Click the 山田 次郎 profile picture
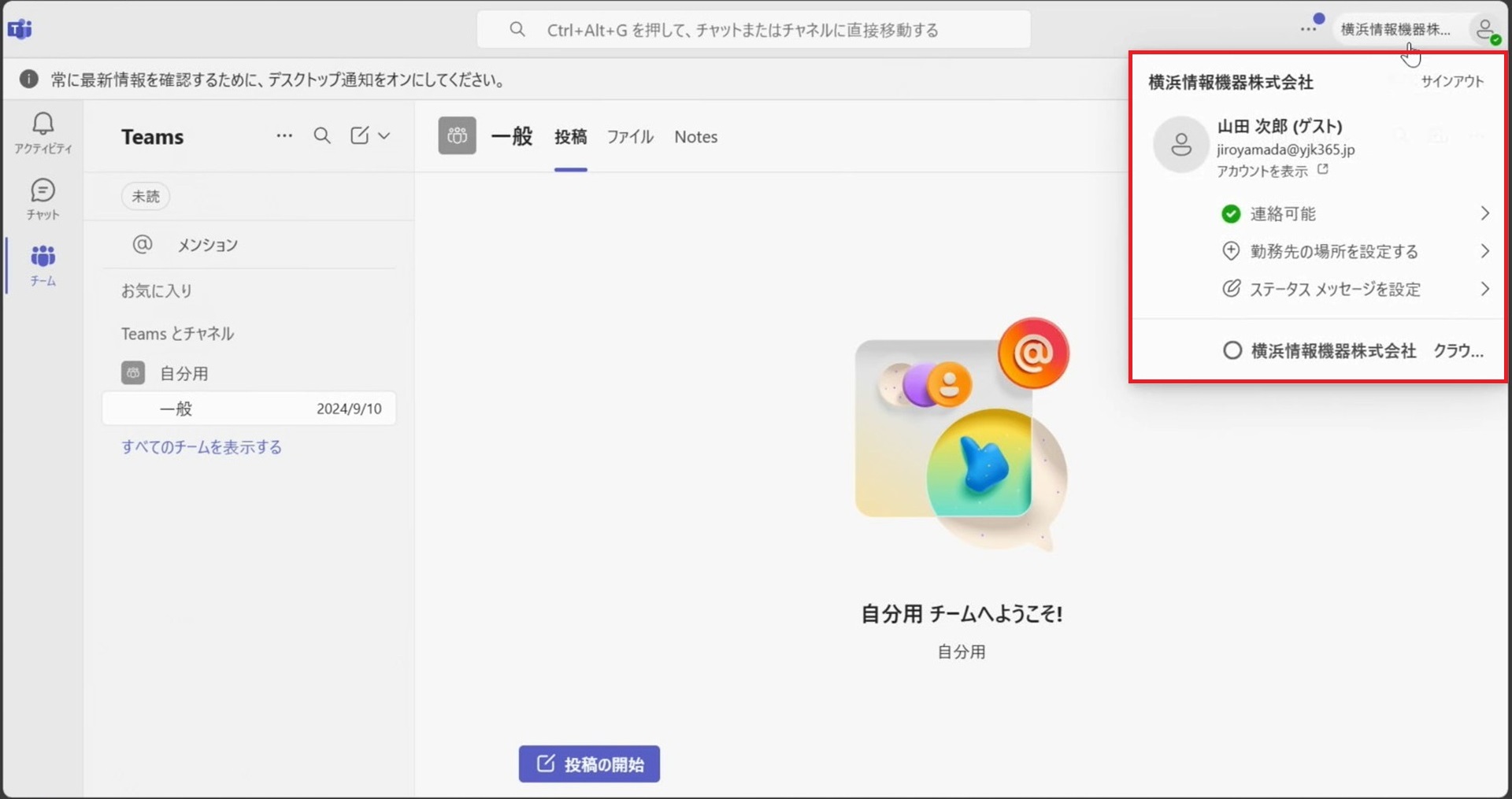 1180,145
